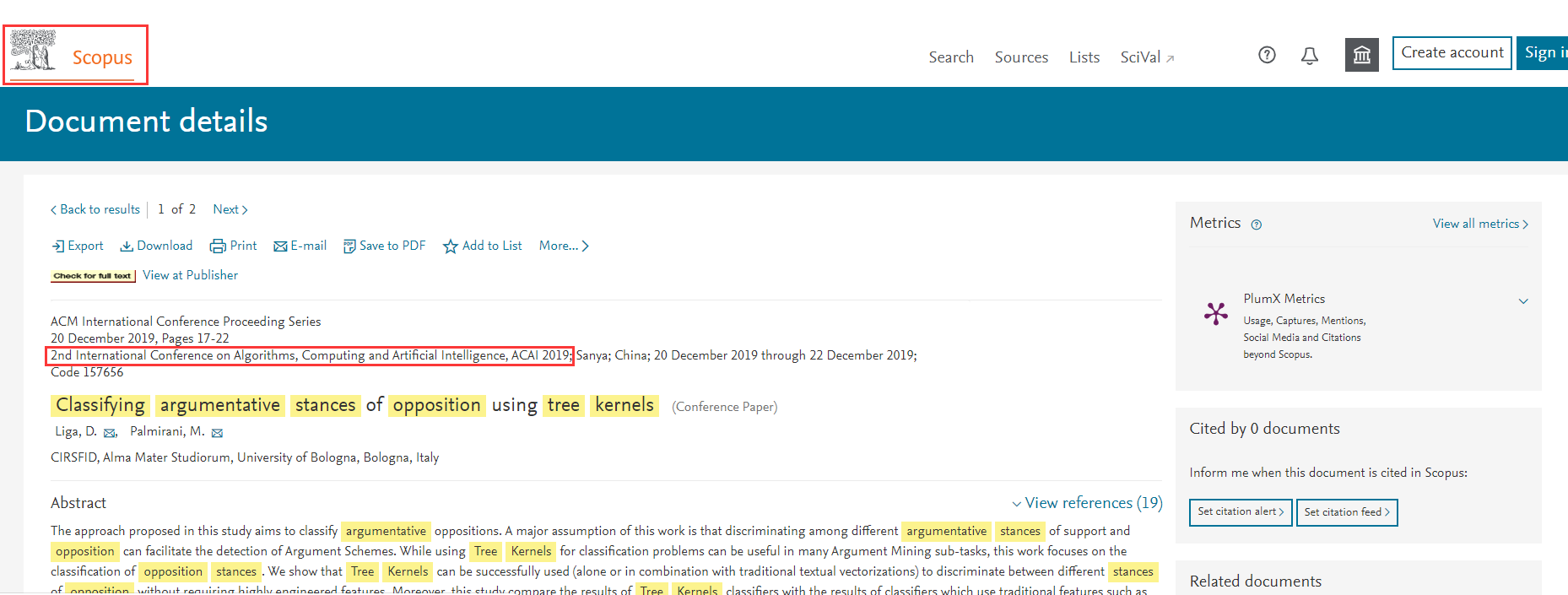Click Metrics info question icon
The width and height of the screenshot is (1568, 595).
pos(1256,224)
